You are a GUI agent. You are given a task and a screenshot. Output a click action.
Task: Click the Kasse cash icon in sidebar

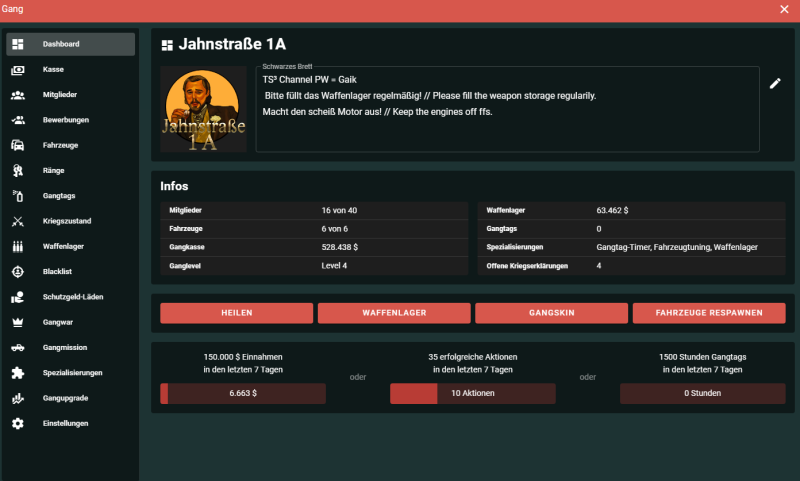(x=18, y=70)
